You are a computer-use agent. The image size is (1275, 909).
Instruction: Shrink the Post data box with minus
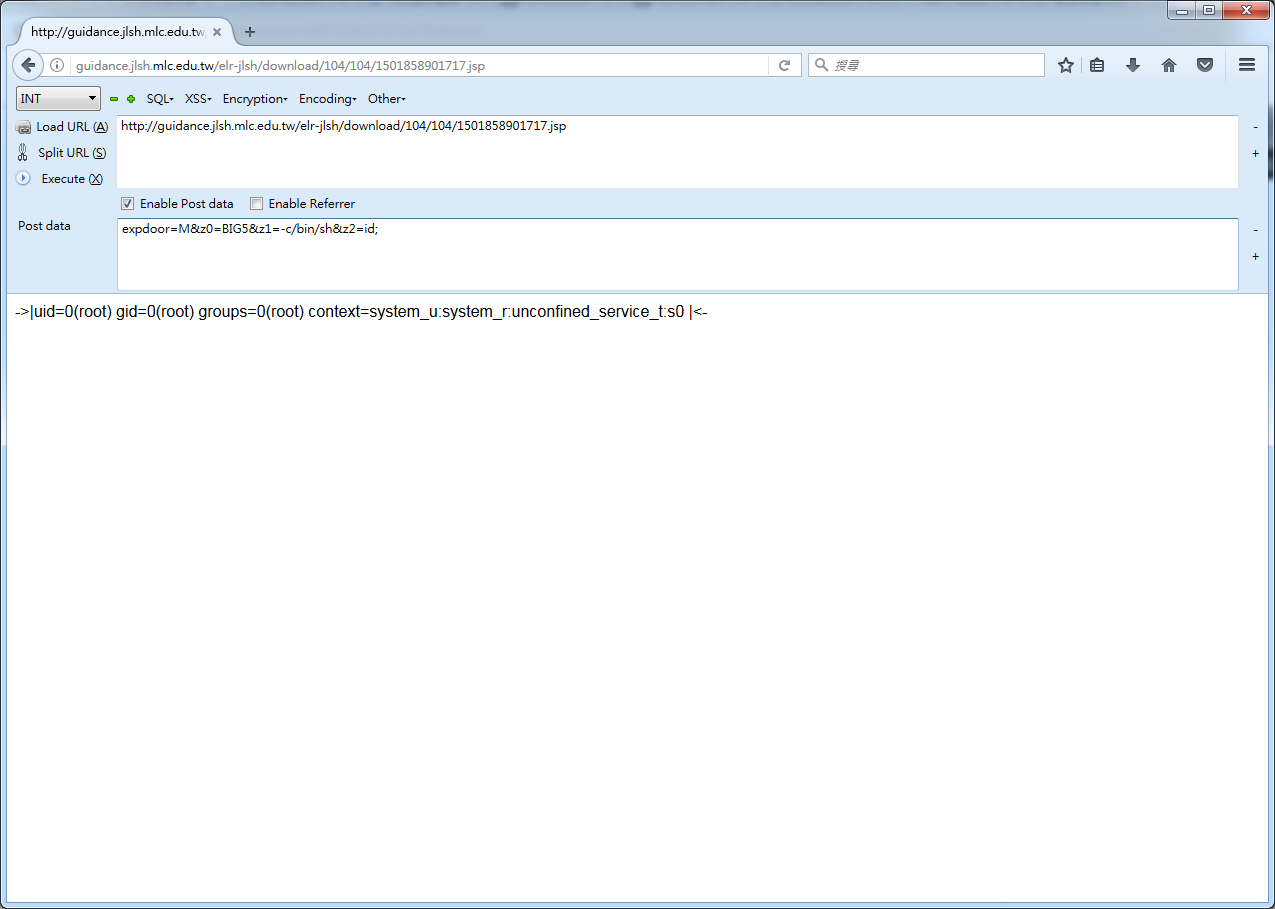[x=1255, y=229]
